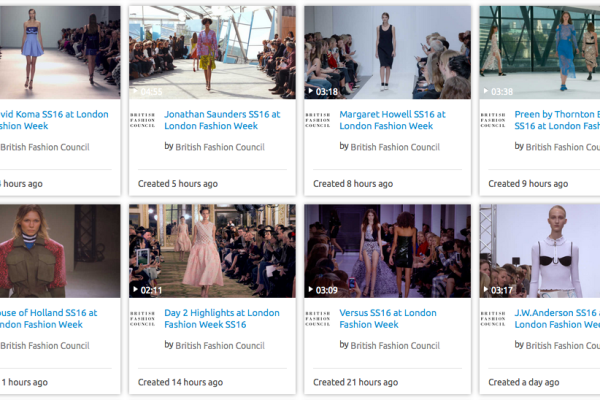Click play icon on Versus SS16 thumbnail
The width and height of the screenshot is (600, 400).
click(310, 290)
